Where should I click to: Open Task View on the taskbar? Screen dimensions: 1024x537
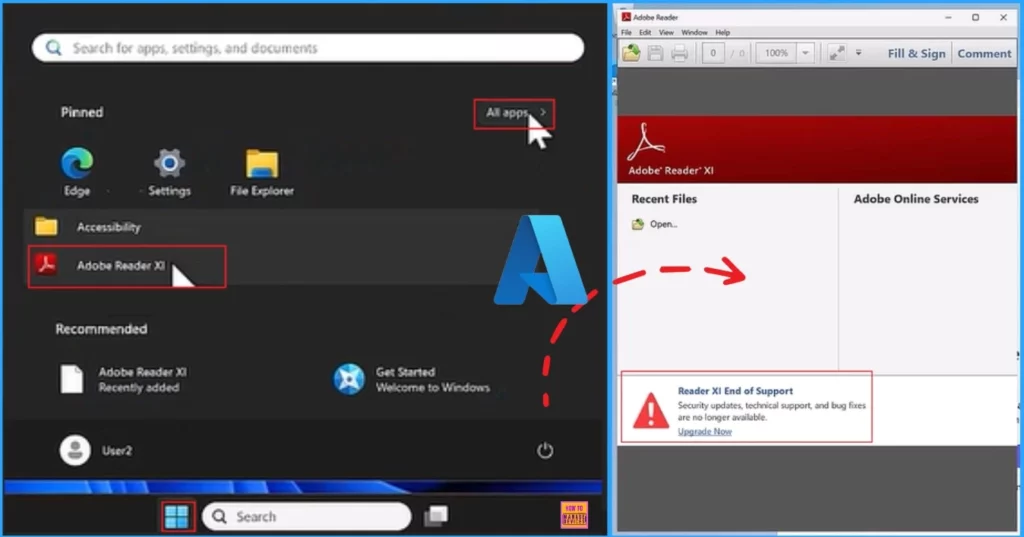click(x=436, y=516)
